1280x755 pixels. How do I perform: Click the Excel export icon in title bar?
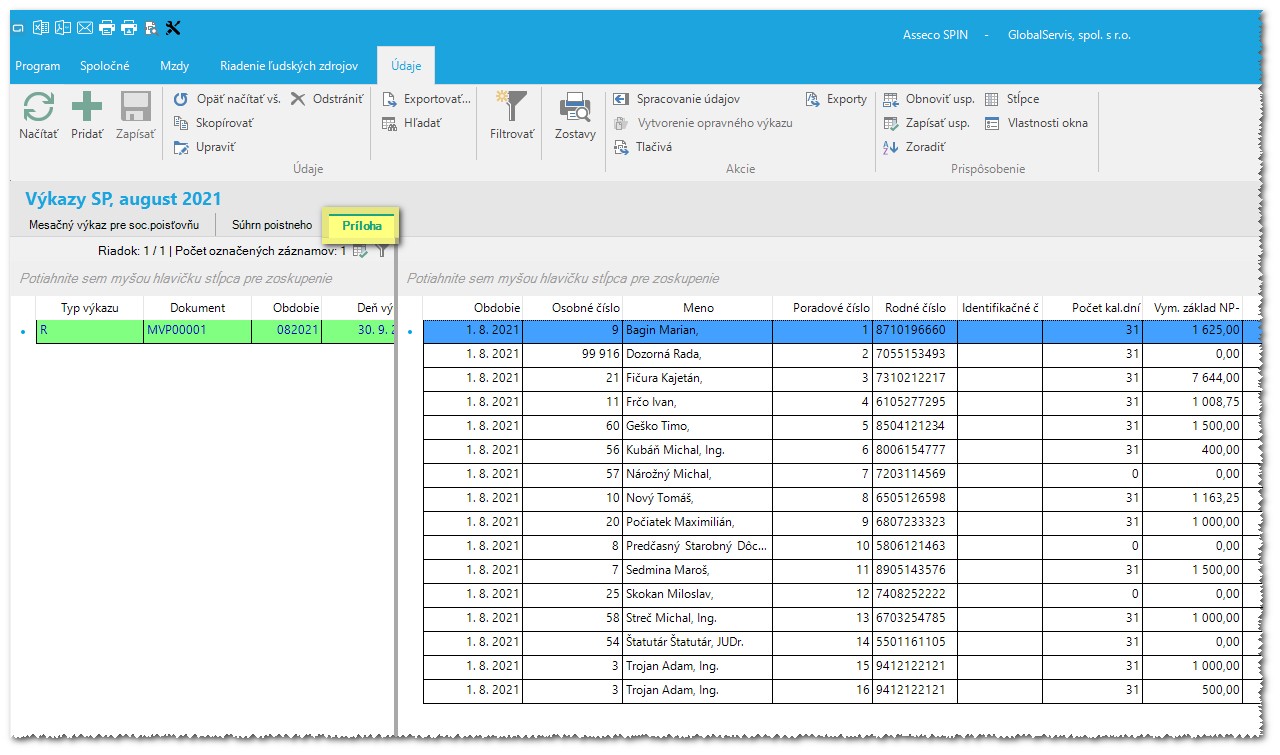(x=41, y=28)
